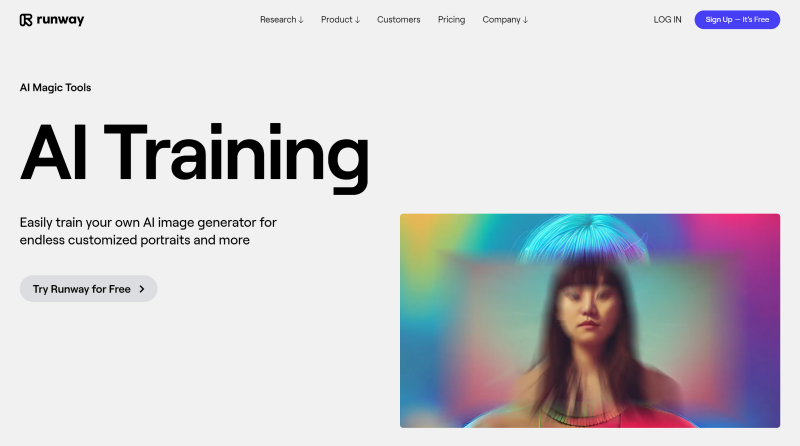The height and width of the screenshot is (446, 800).
Task: Click the arrow icon beside Product
Action: pyautogui.click(x=357, y=20)
